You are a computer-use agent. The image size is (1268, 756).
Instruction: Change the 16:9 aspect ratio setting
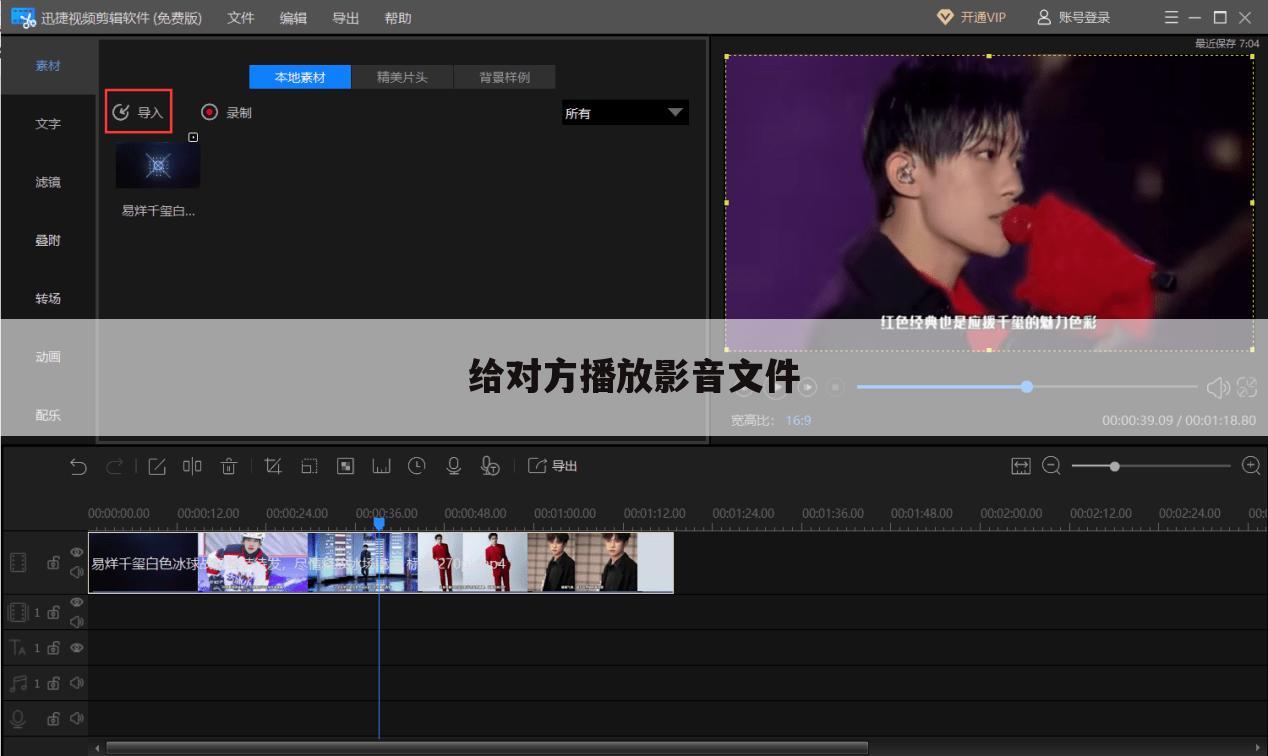click(798, 421)
